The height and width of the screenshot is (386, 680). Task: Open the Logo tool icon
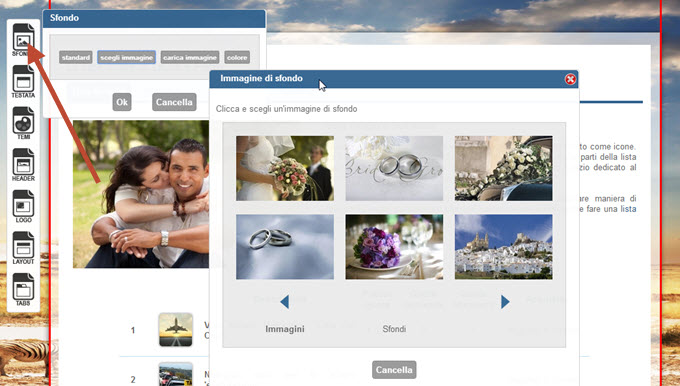tap(23, 206)
